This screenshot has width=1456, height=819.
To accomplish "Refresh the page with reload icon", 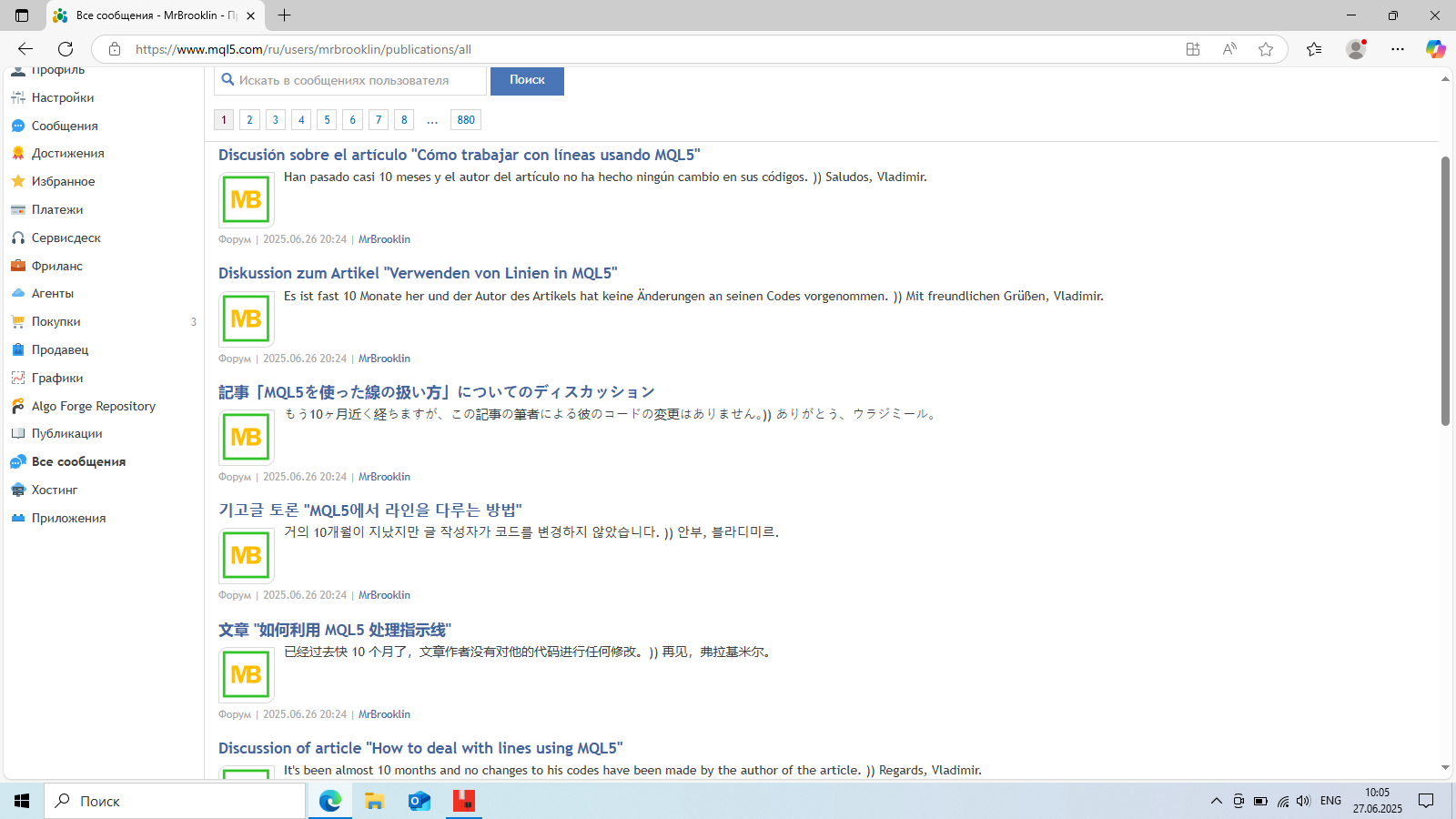I will click(x=66, y=49).
